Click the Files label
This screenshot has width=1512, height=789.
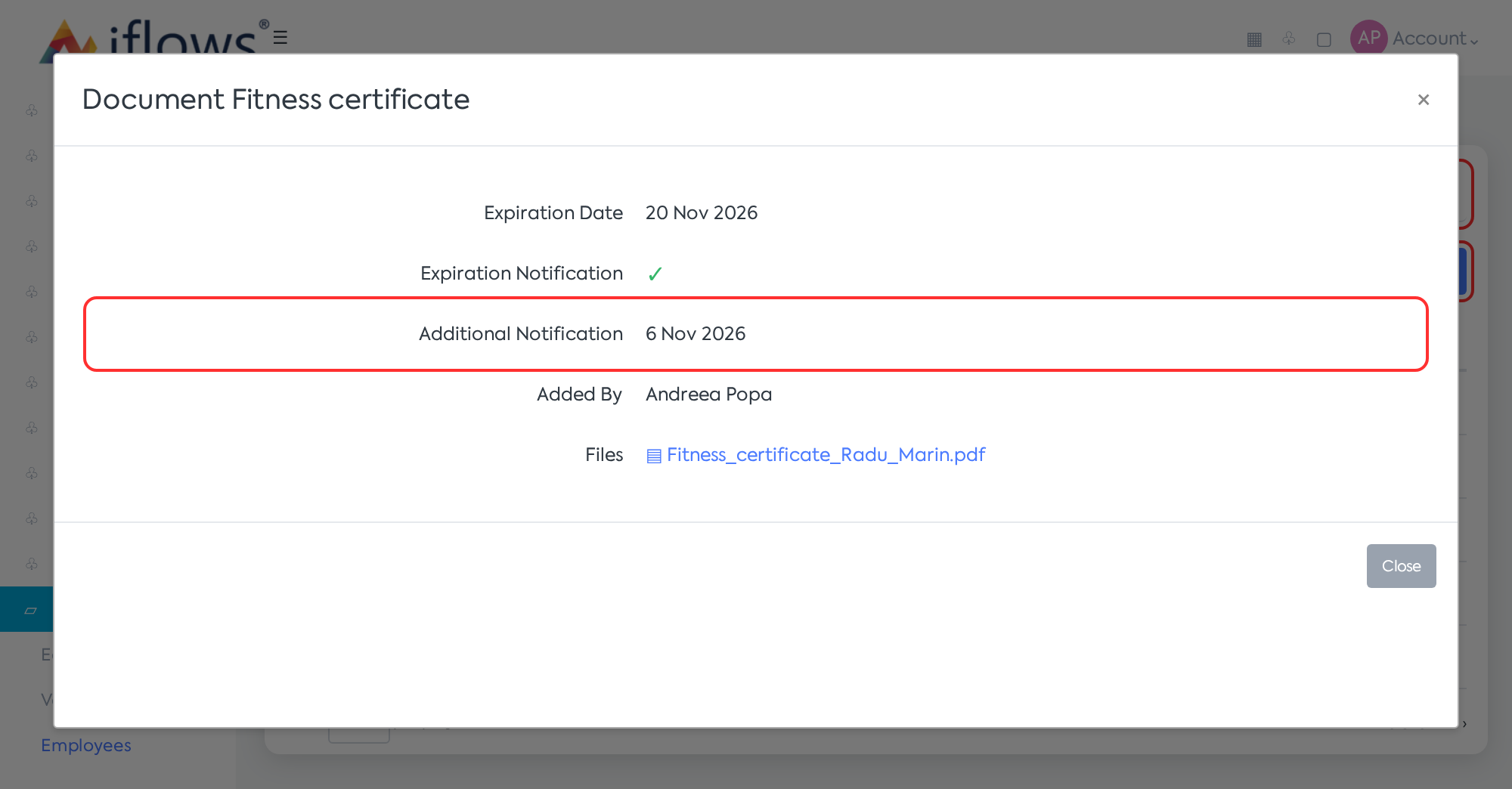(x=604, y=455)
